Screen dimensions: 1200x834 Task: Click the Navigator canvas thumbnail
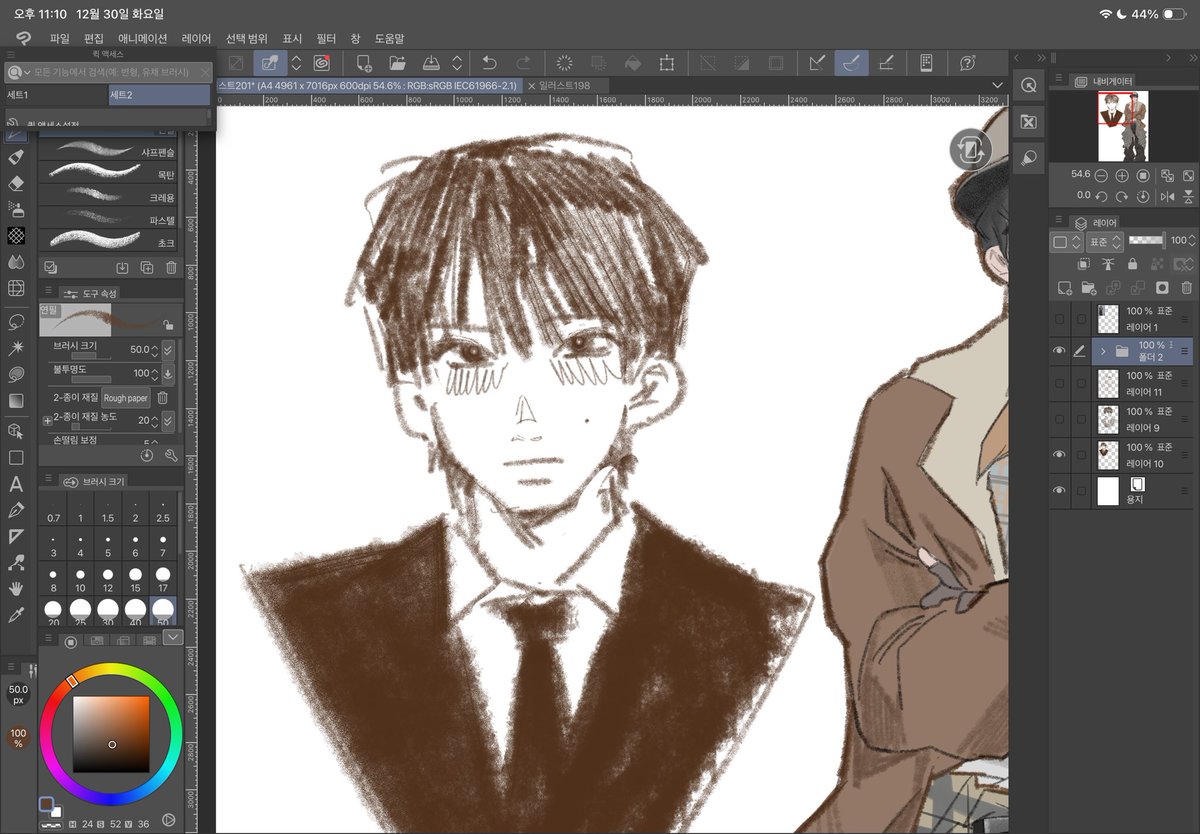(x=1122, y=126)
